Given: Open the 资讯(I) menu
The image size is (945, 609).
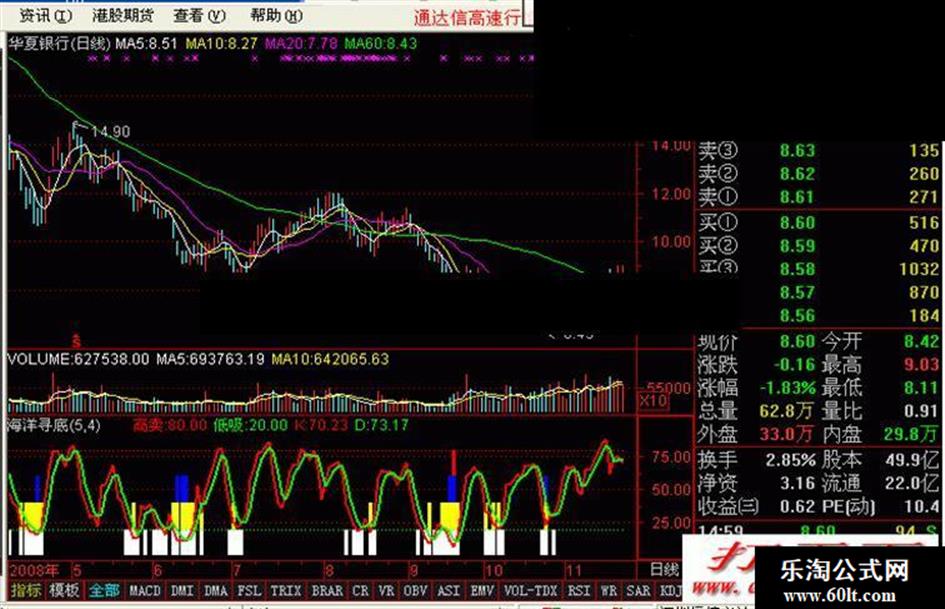Looking at the screenshot, I should [x=46, y=16].
